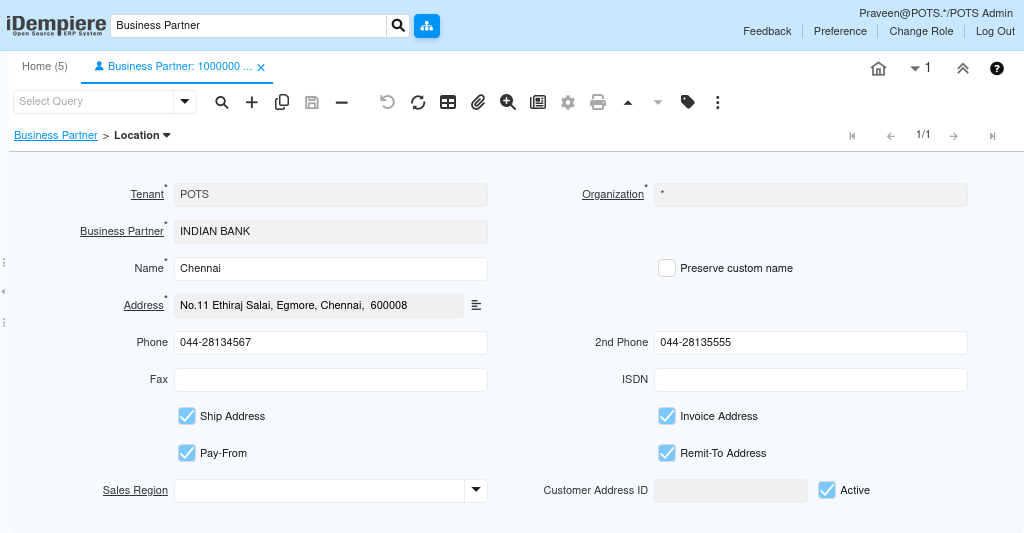Viewport: 1024px width, 533px height.
Task: Click the Zoom Across icon
Action: [x=507, y=103]
